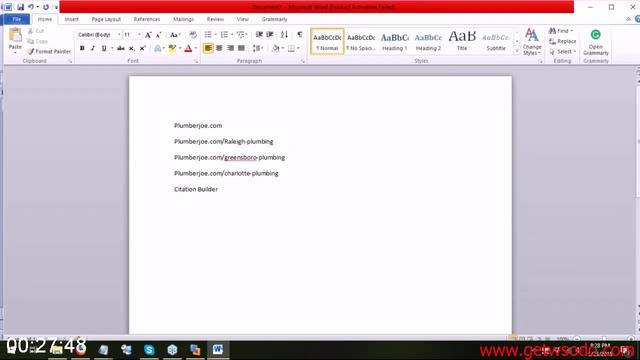
Task: Click the Text Highlight Color marker icon
Action: click(172, 49)
